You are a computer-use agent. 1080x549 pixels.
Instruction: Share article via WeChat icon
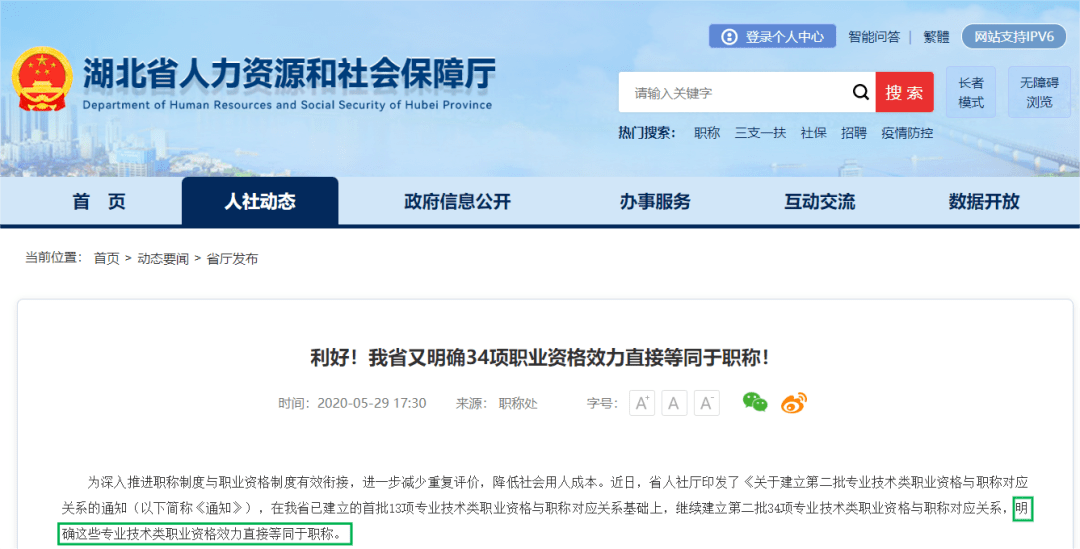click(755, 402)
